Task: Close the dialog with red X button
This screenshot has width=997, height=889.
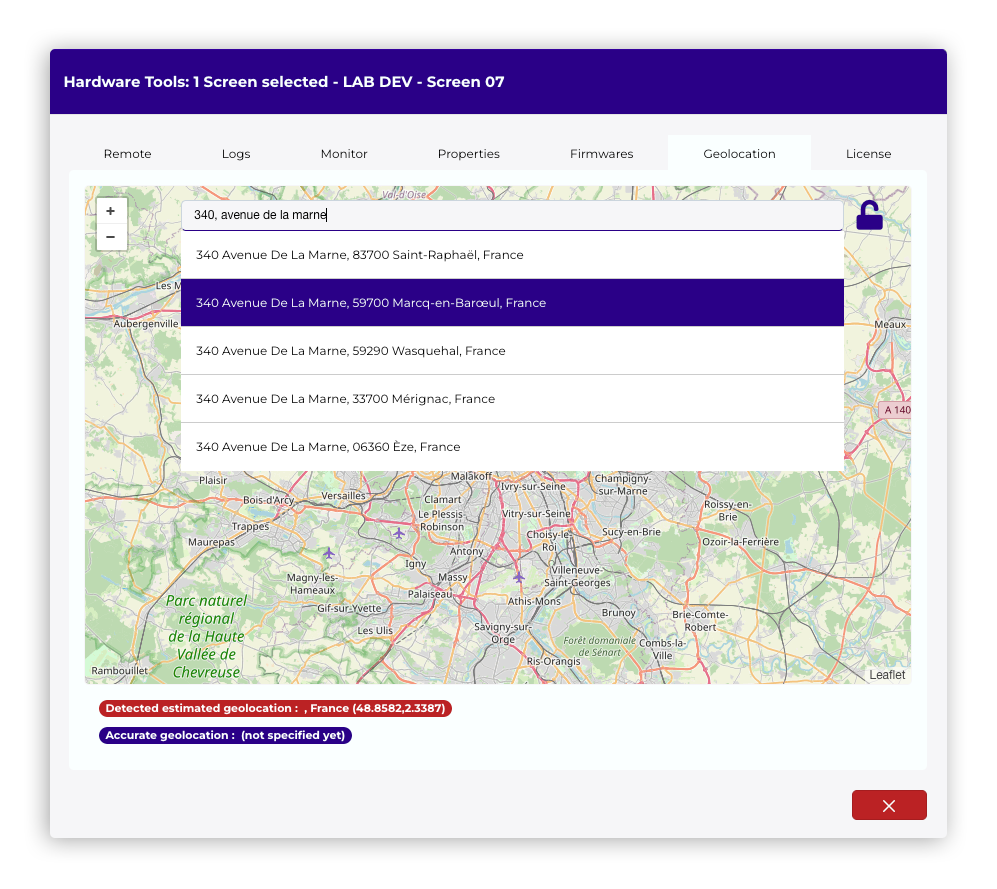Action: tap(889, 805)
